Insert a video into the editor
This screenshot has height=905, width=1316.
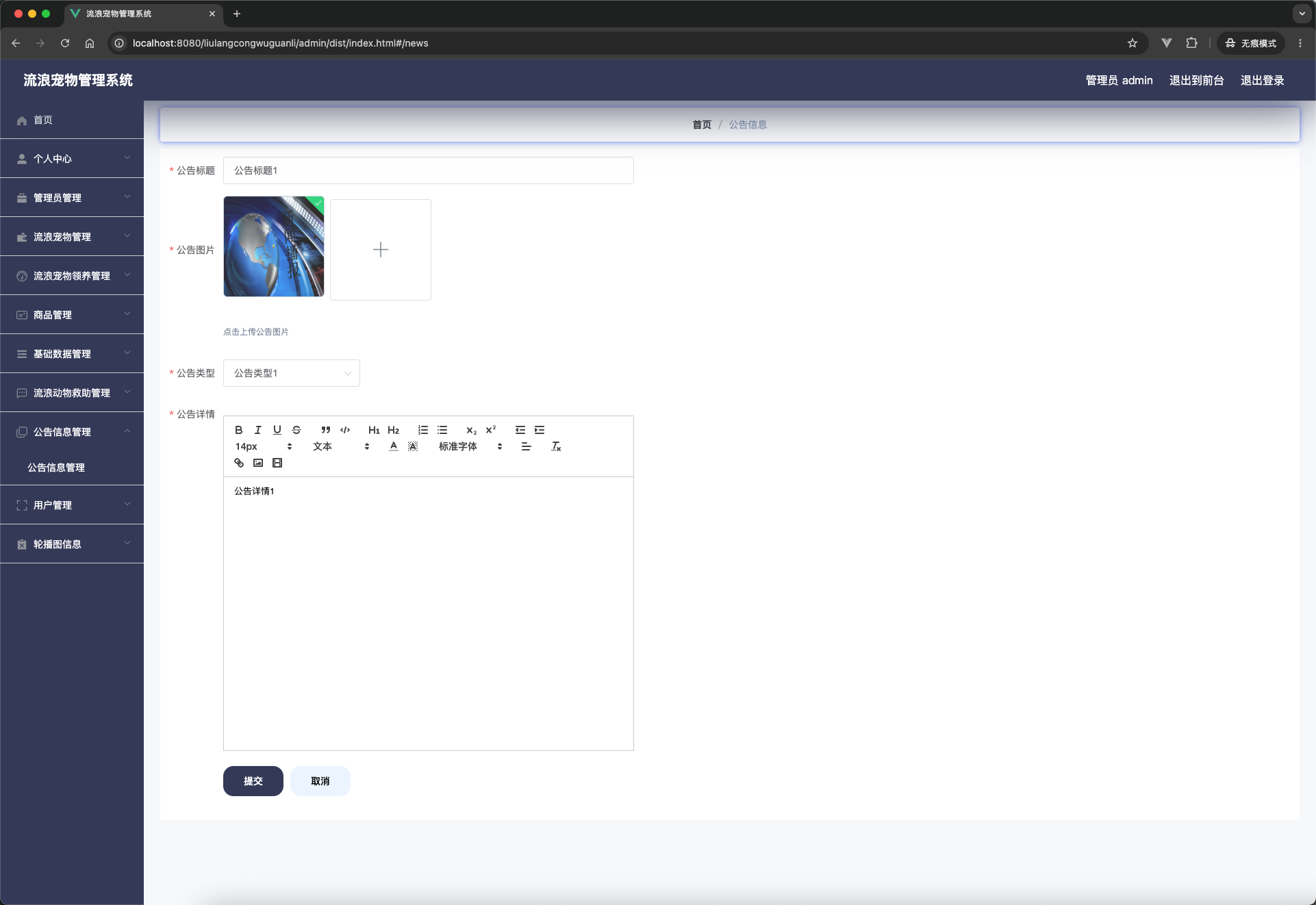click(x=277, y=463)
